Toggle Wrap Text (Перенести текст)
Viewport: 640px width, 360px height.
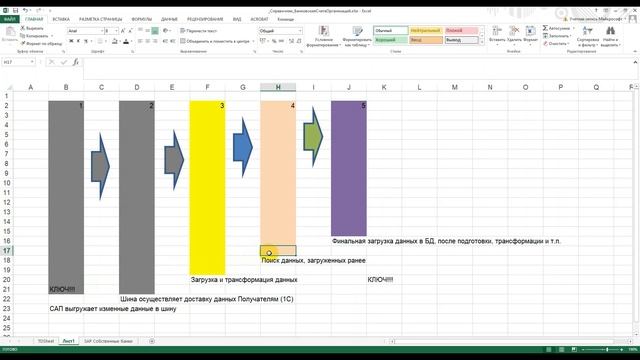point(199,31)
